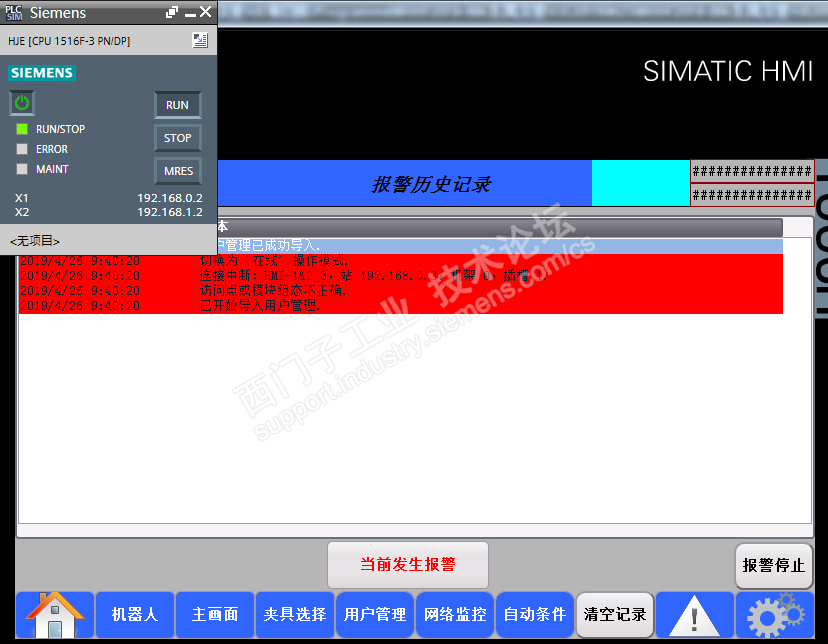Open the home screen house icon
Screen dimensions: 828x644
click(x=55, y=615)
